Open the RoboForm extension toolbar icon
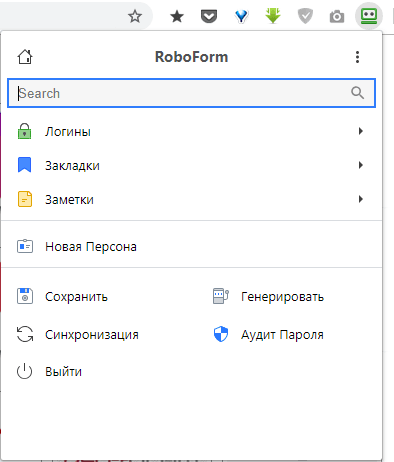This screenshot has height=462, width=394. pyautogui.click(x=369, y=16)
